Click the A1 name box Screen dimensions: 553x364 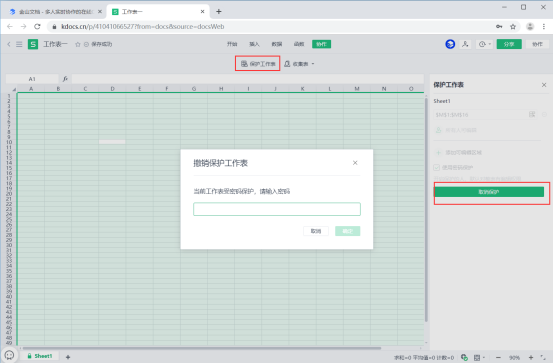pyautogui.click(x=32, y=79)
